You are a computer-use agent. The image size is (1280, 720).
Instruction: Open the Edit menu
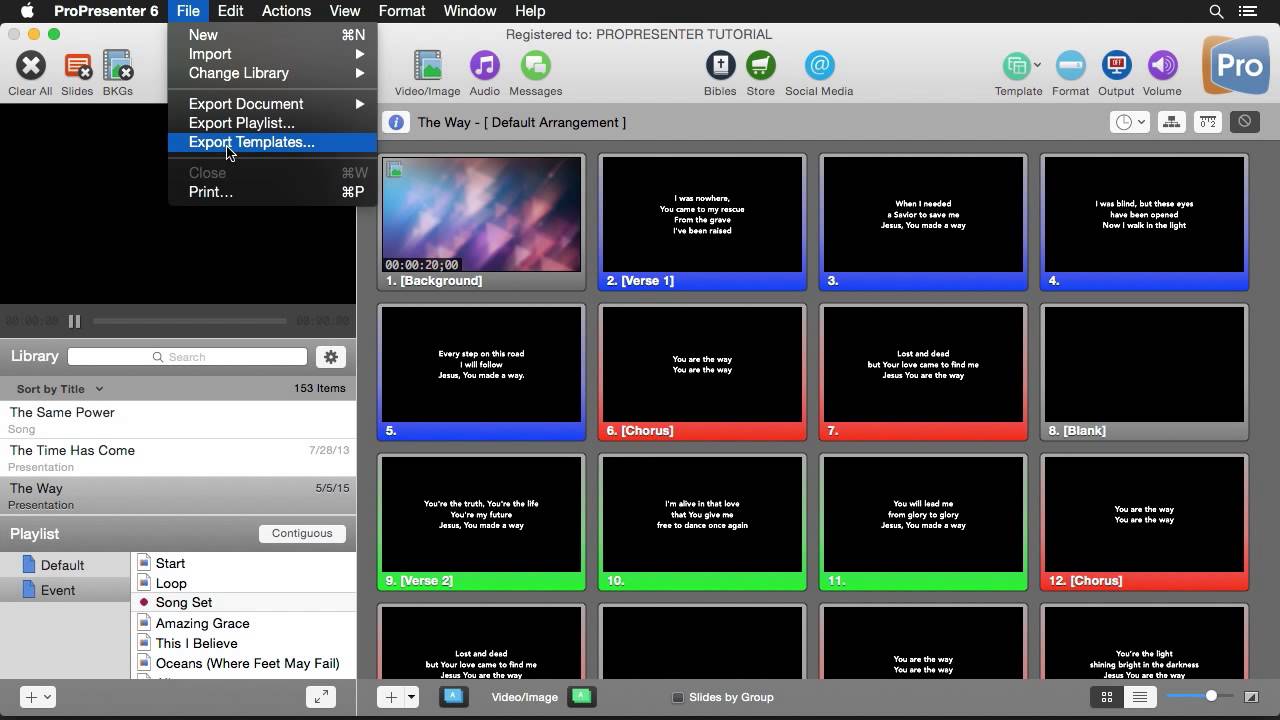tap(230, 11)
